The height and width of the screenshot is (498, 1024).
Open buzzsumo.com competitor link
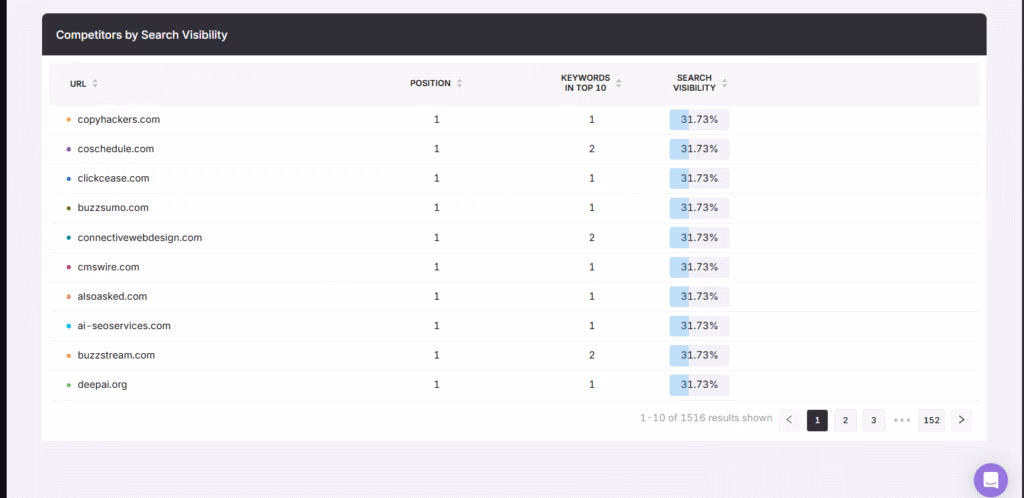pyautogui.click(x=113, y=208)
